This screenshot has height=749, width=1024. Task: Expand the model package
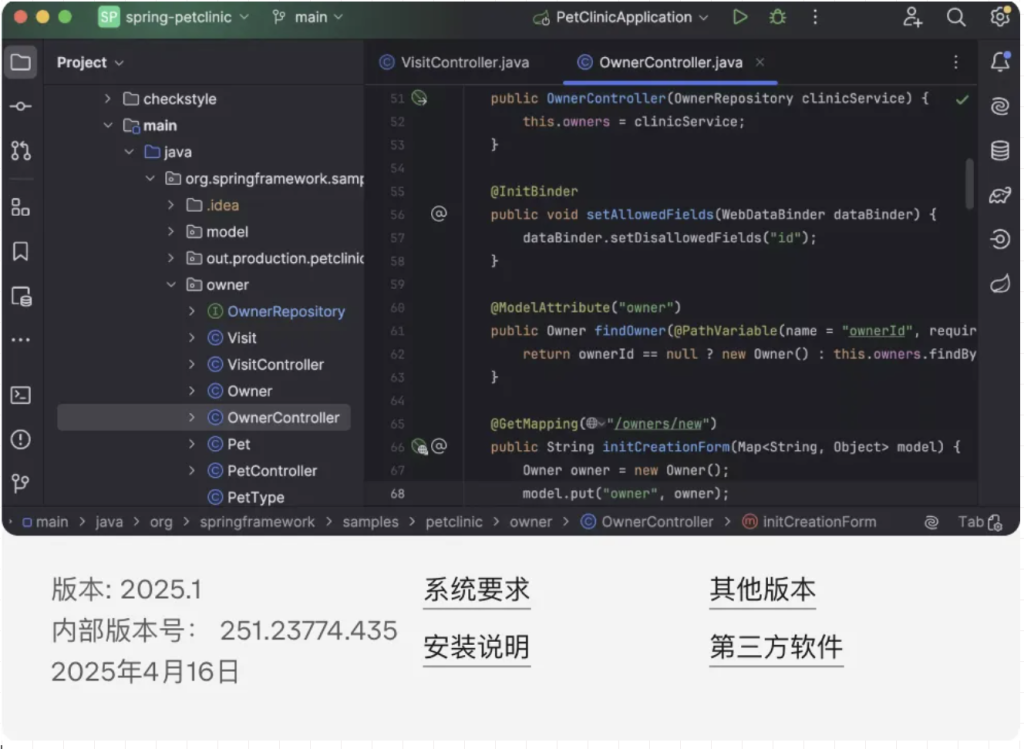pos(170,232)
